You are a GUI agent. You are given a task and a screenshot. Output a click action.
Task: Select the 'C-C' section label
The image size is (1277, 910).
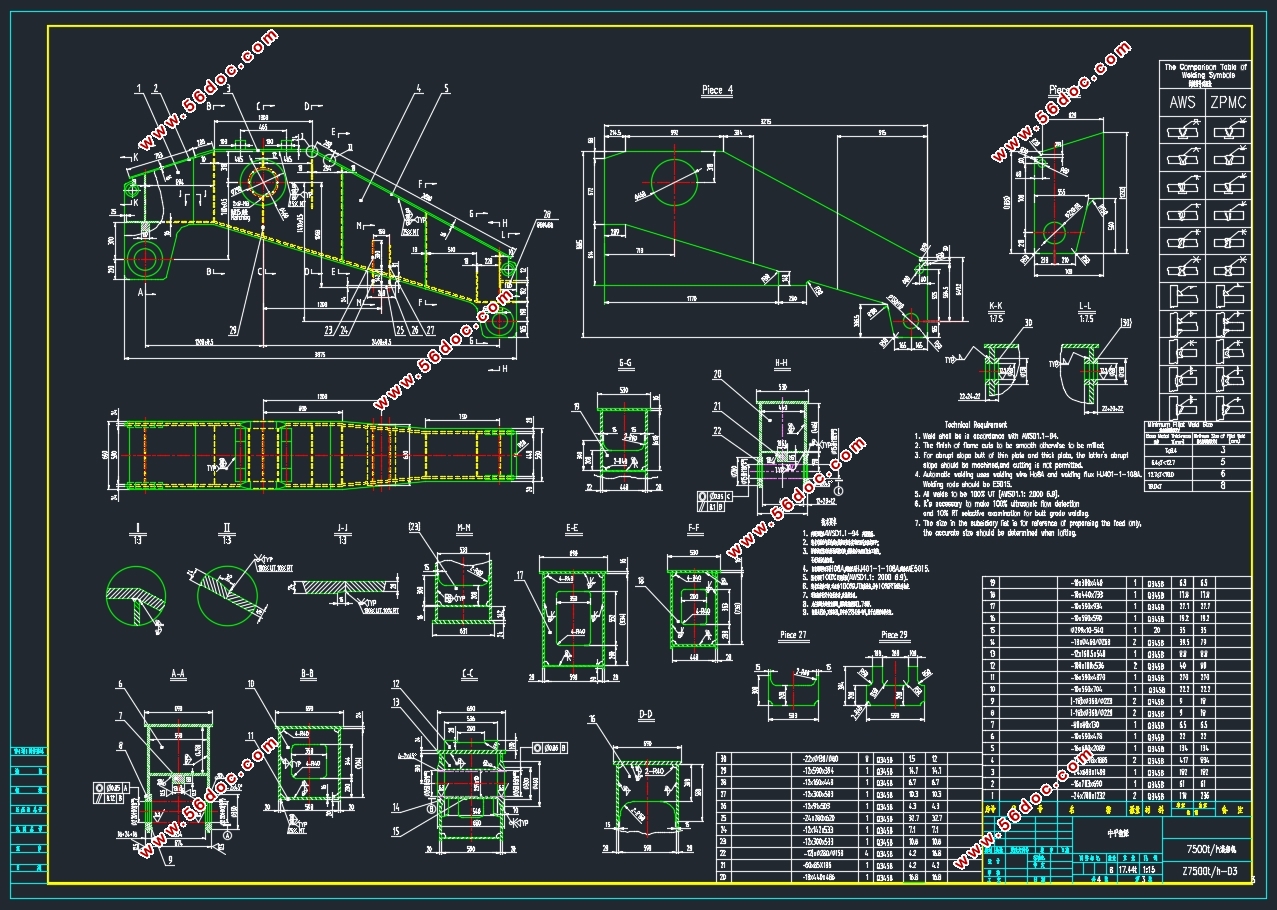pyautogui.click(x=468, y=676)
